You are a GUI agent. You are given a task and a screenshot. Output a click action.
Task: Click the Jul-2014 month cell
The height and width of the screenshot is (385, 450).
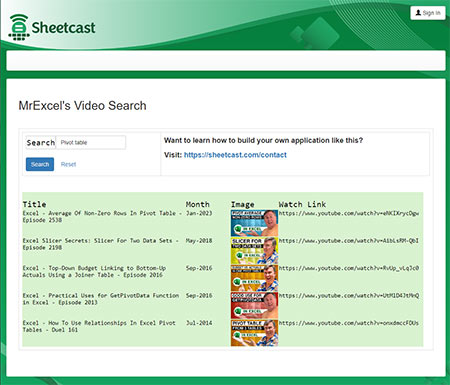pyautogui.click(x=199, y=323)
